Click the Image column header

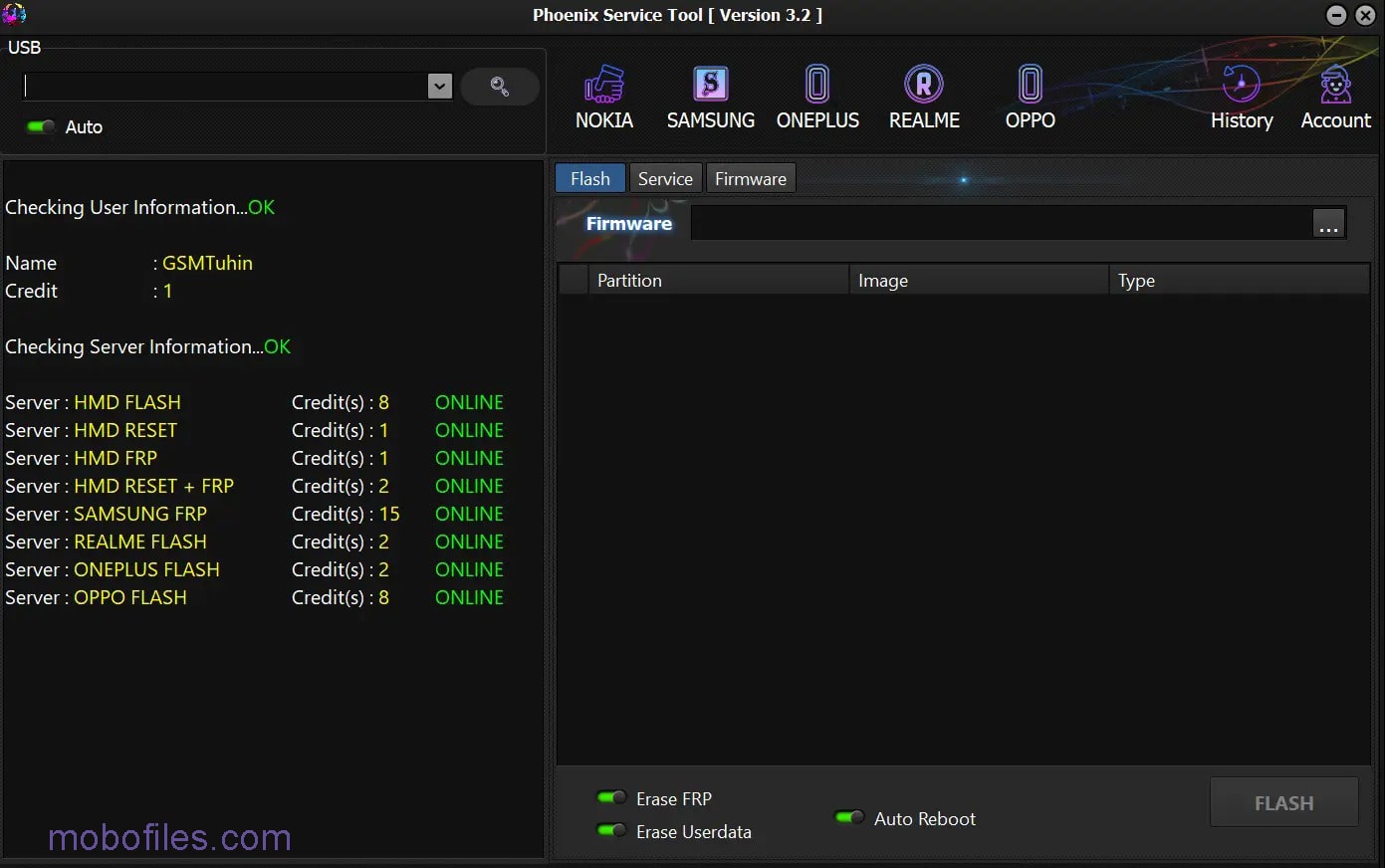[x=978, y=280]
